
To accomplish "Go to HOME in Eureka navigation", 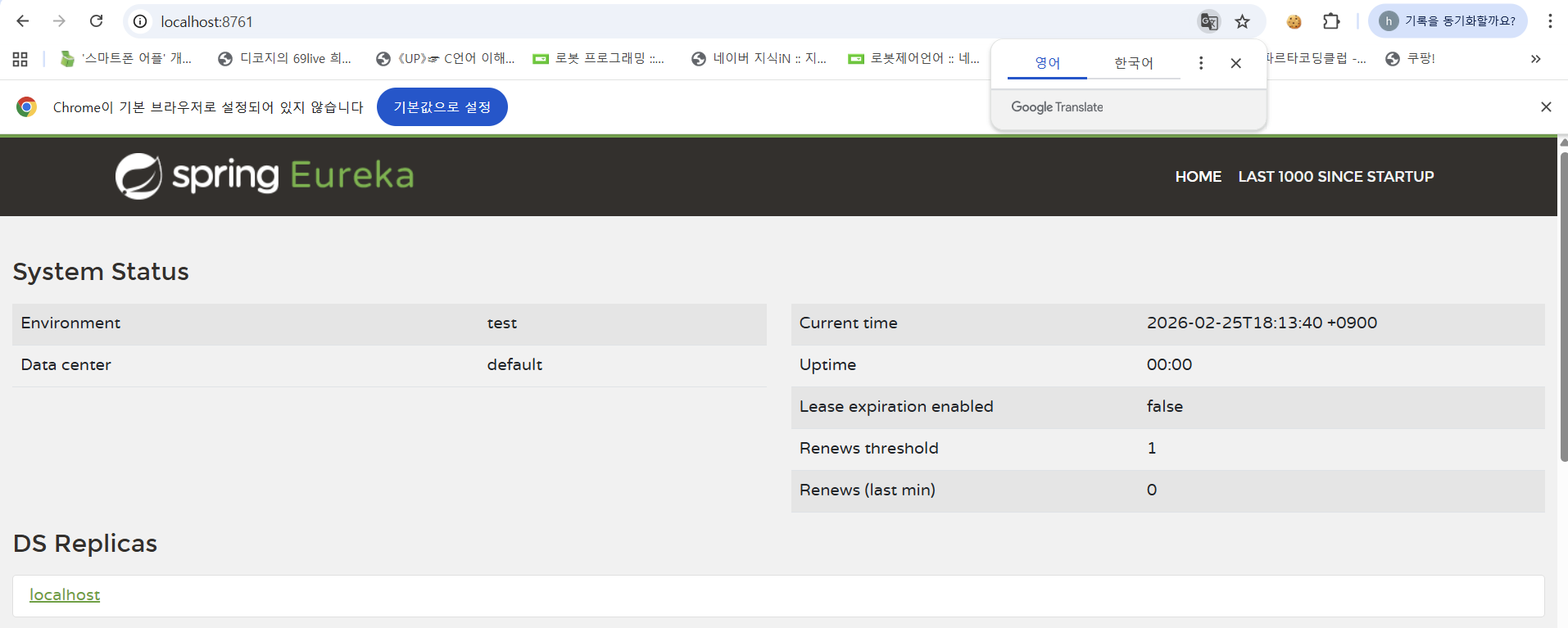I will coord(1198,177).
